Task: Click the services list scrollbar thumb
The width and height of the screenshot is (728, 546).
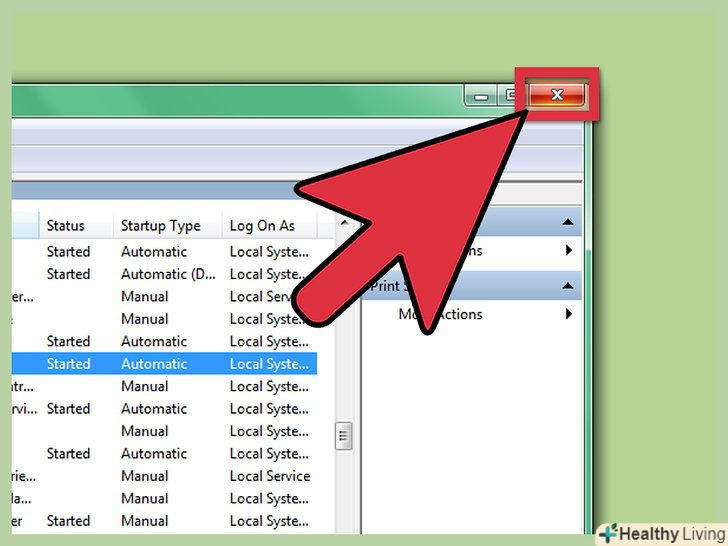Action: pos(344,436)
